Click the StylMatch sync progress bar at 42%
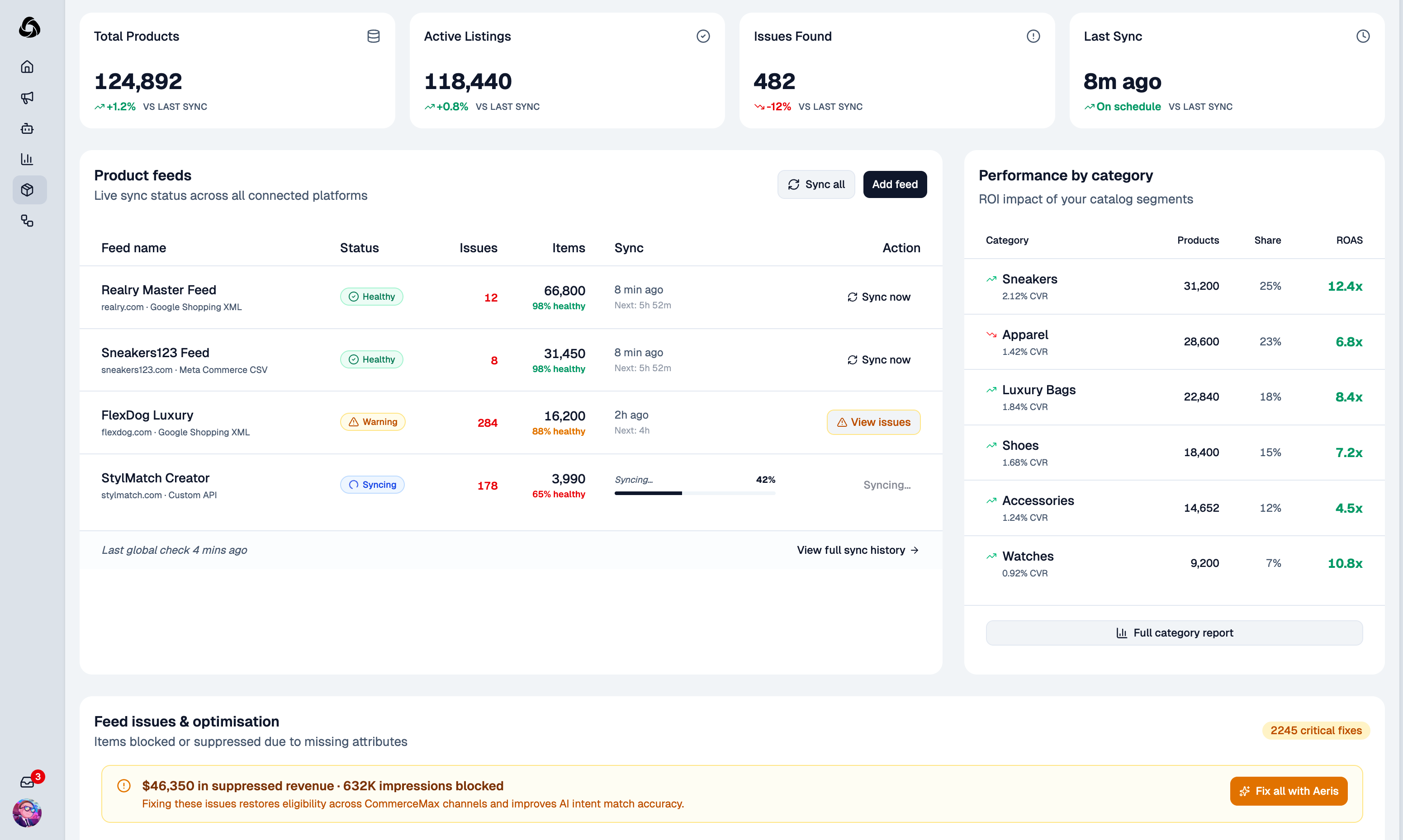This screenshot has height=840, width=1403. click(695, 493)
